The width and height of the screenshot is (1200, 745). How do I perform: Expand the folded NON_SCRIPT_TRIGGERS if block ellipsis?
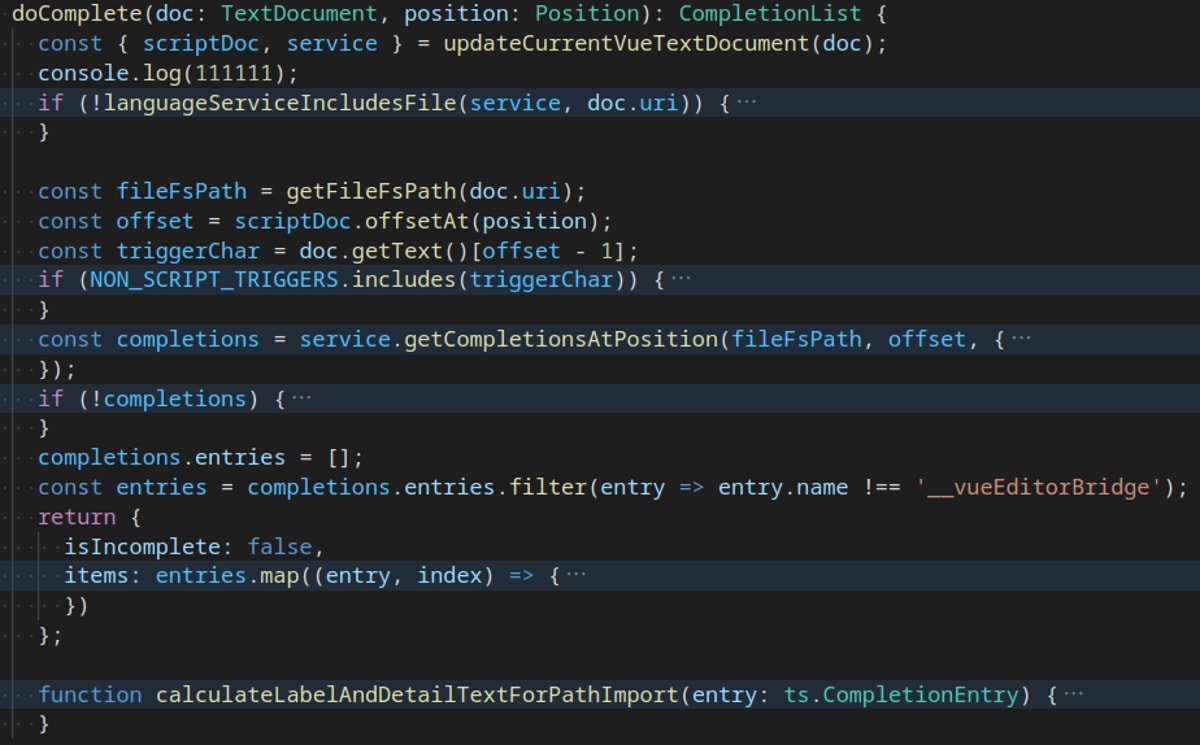coord(681,280)
